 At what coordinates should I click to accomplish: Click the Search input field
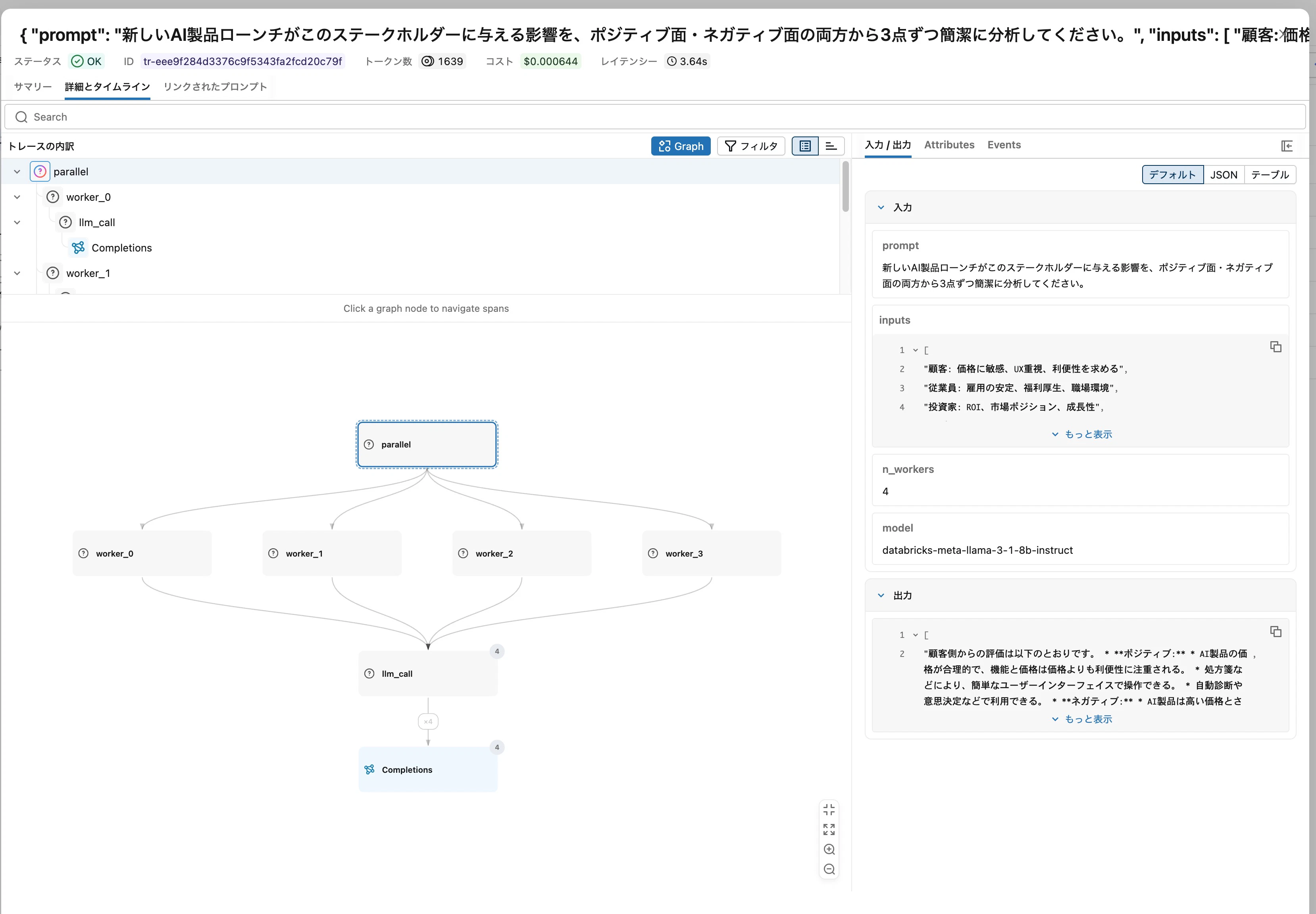tap(655, 117)
